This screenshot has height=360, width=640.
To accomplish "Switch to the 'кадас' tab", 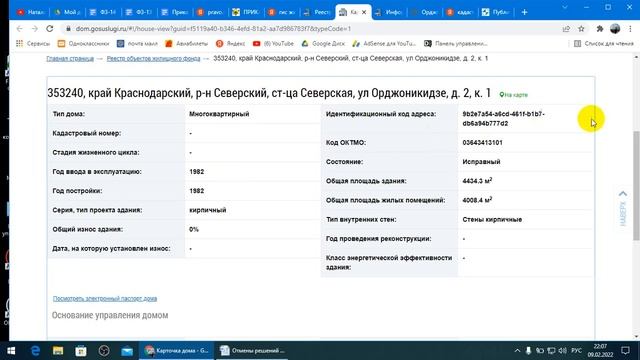I will click(x=460, y=12).
